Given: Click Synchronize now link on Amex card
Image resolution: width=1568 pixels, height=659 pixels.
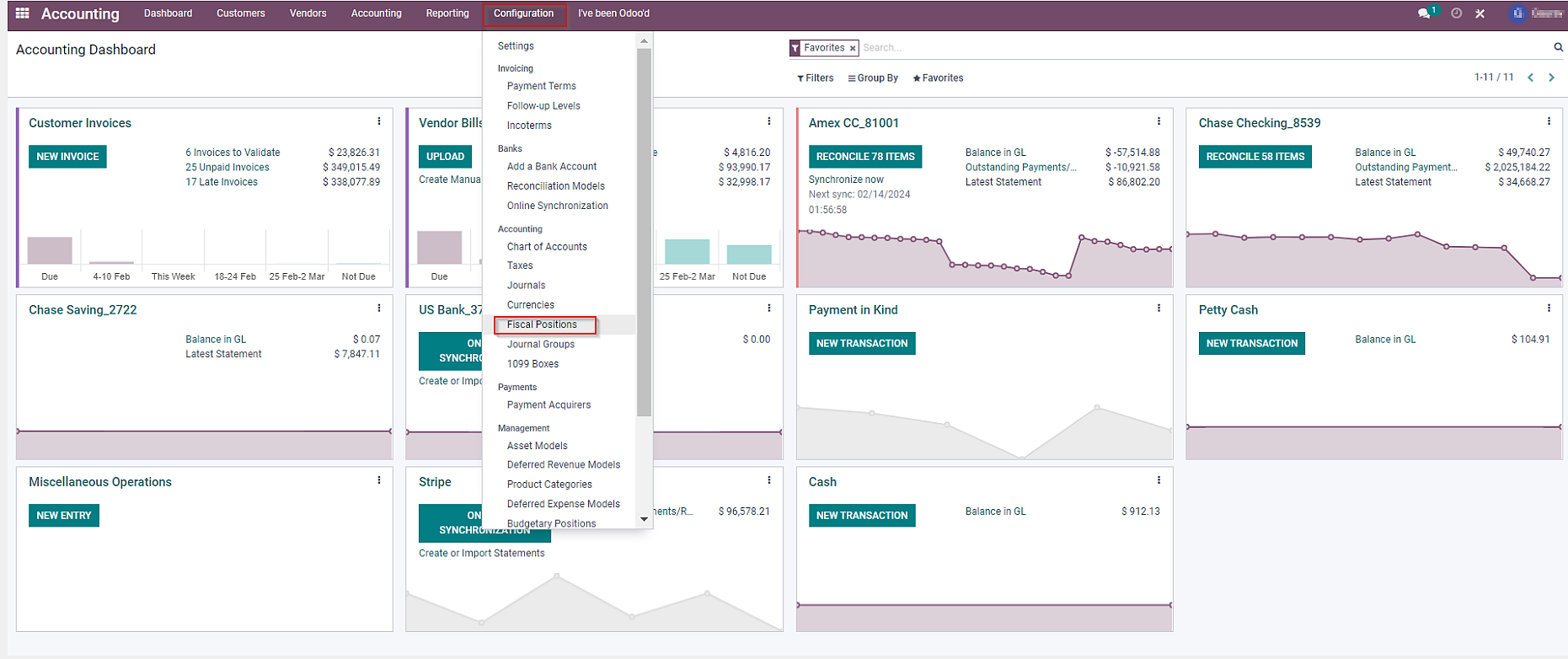Looking at the screenshot, I should pos(846,179).
